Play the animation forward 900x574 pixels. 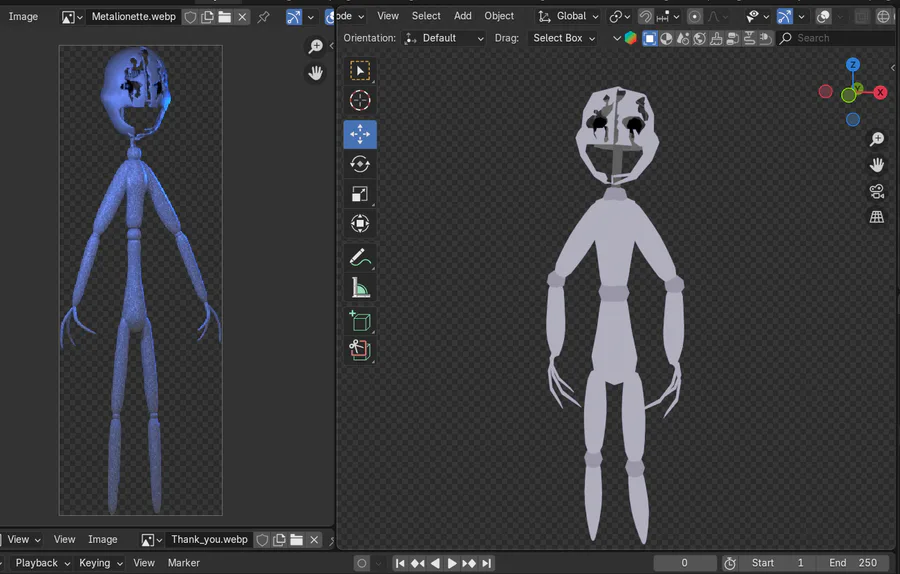click(452, 563)
